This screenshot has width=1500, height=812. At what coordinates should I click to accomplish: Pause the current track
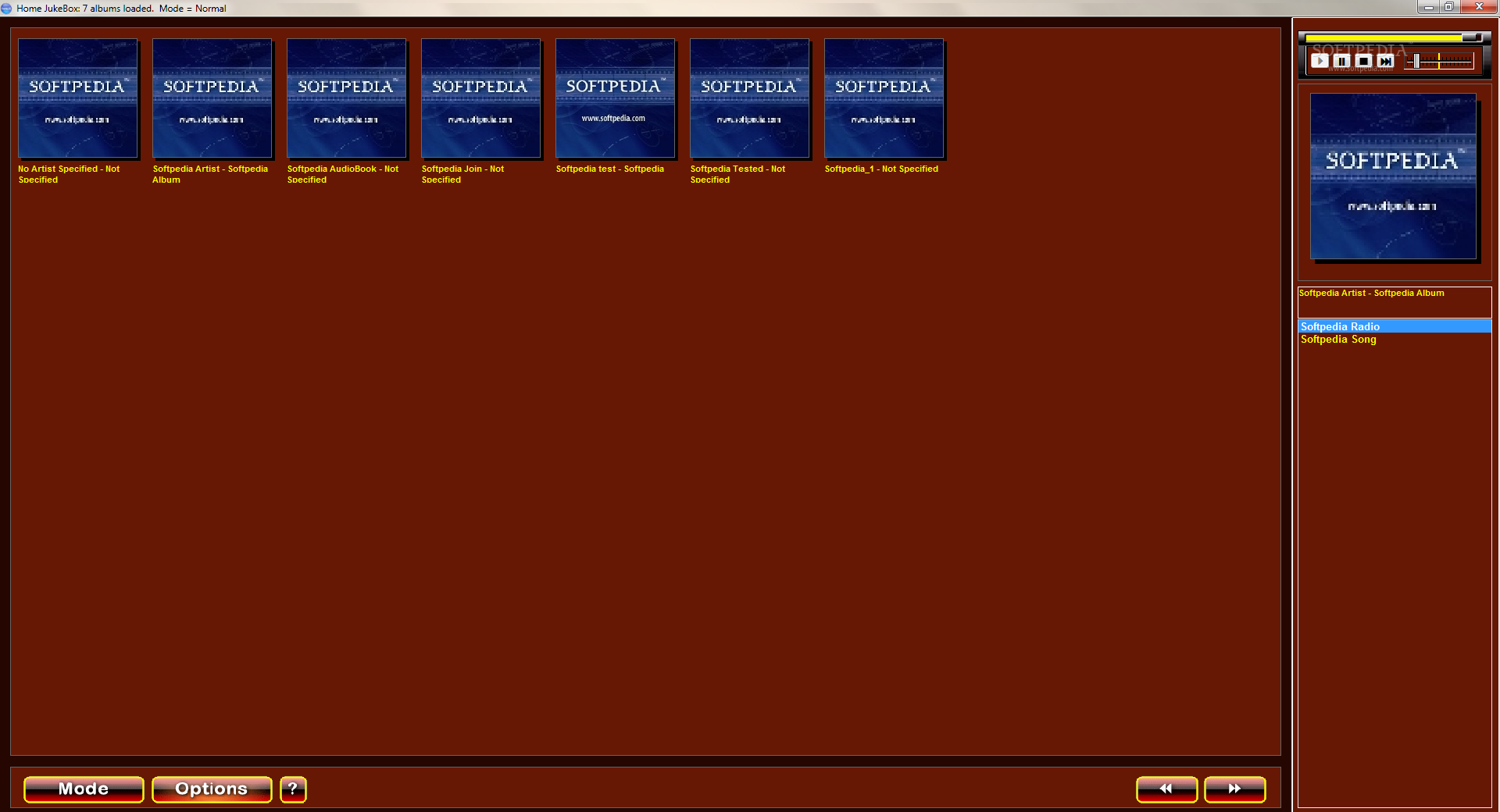click(x=1341, y=61)
